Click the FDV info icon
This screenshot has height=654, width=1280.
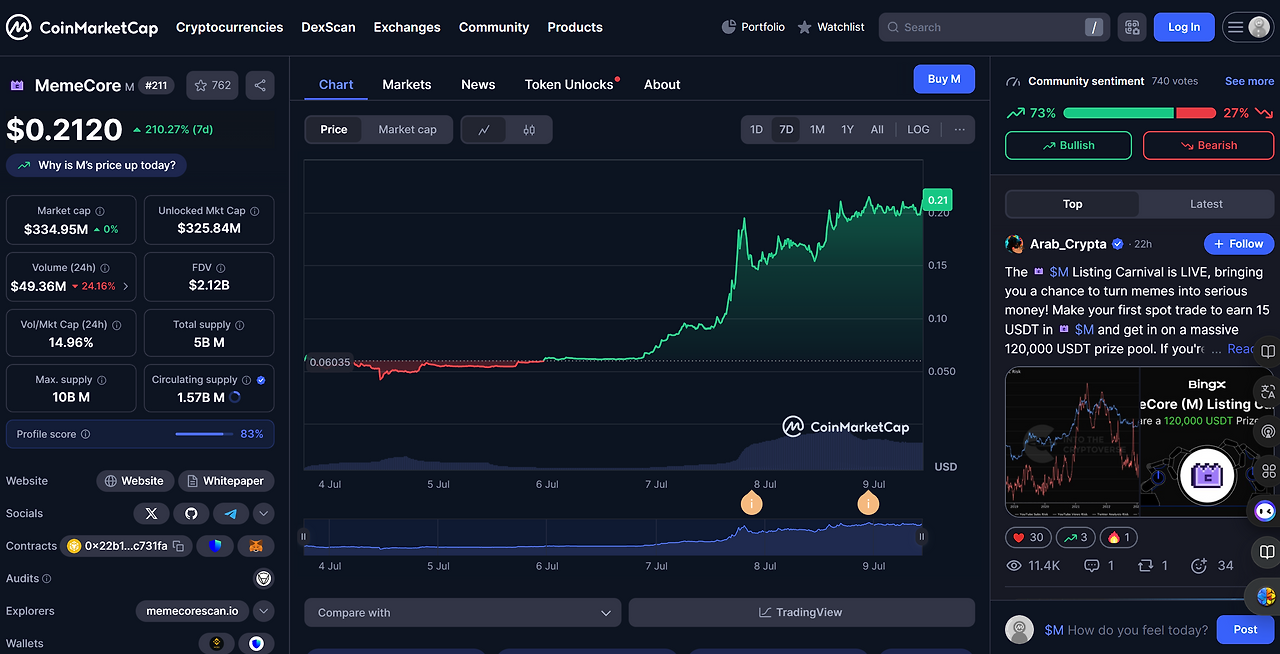pos(221,268)
